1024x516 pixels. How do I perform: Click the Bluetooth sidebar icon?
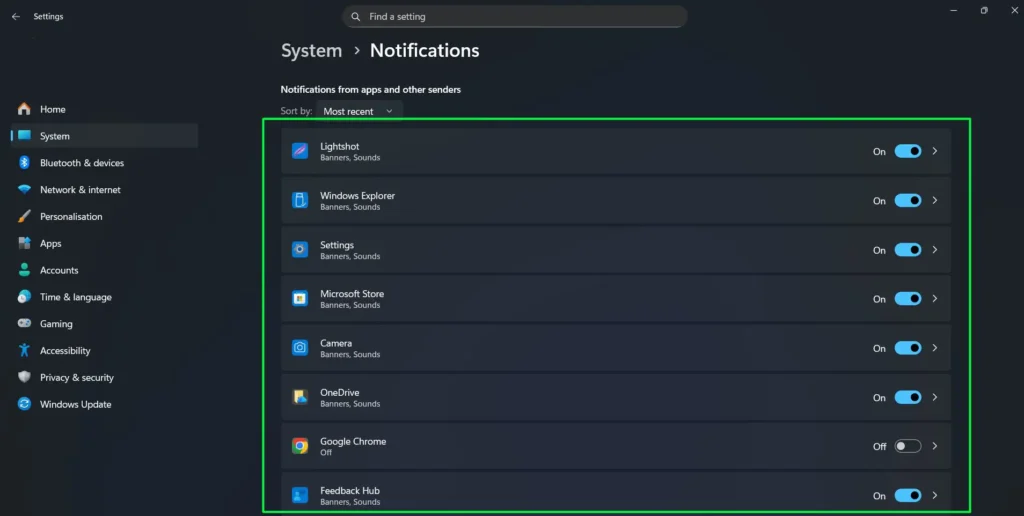tap(24, 163)
